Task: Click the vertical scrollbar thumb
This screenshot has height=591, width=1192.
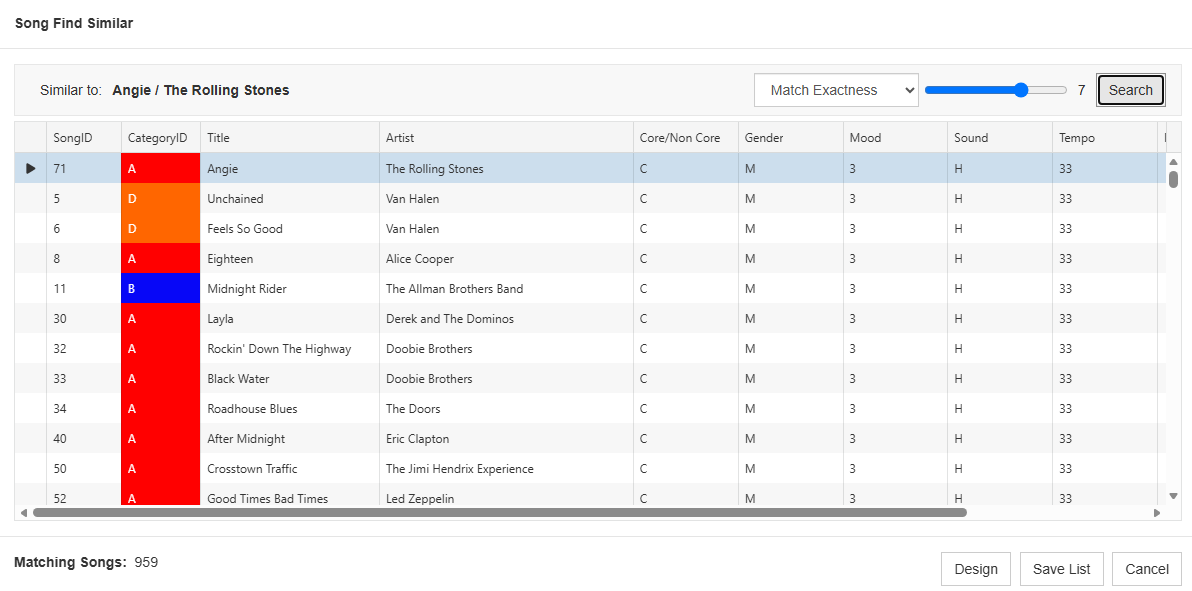Action: pyautogui.click(x=1173, y=180)
